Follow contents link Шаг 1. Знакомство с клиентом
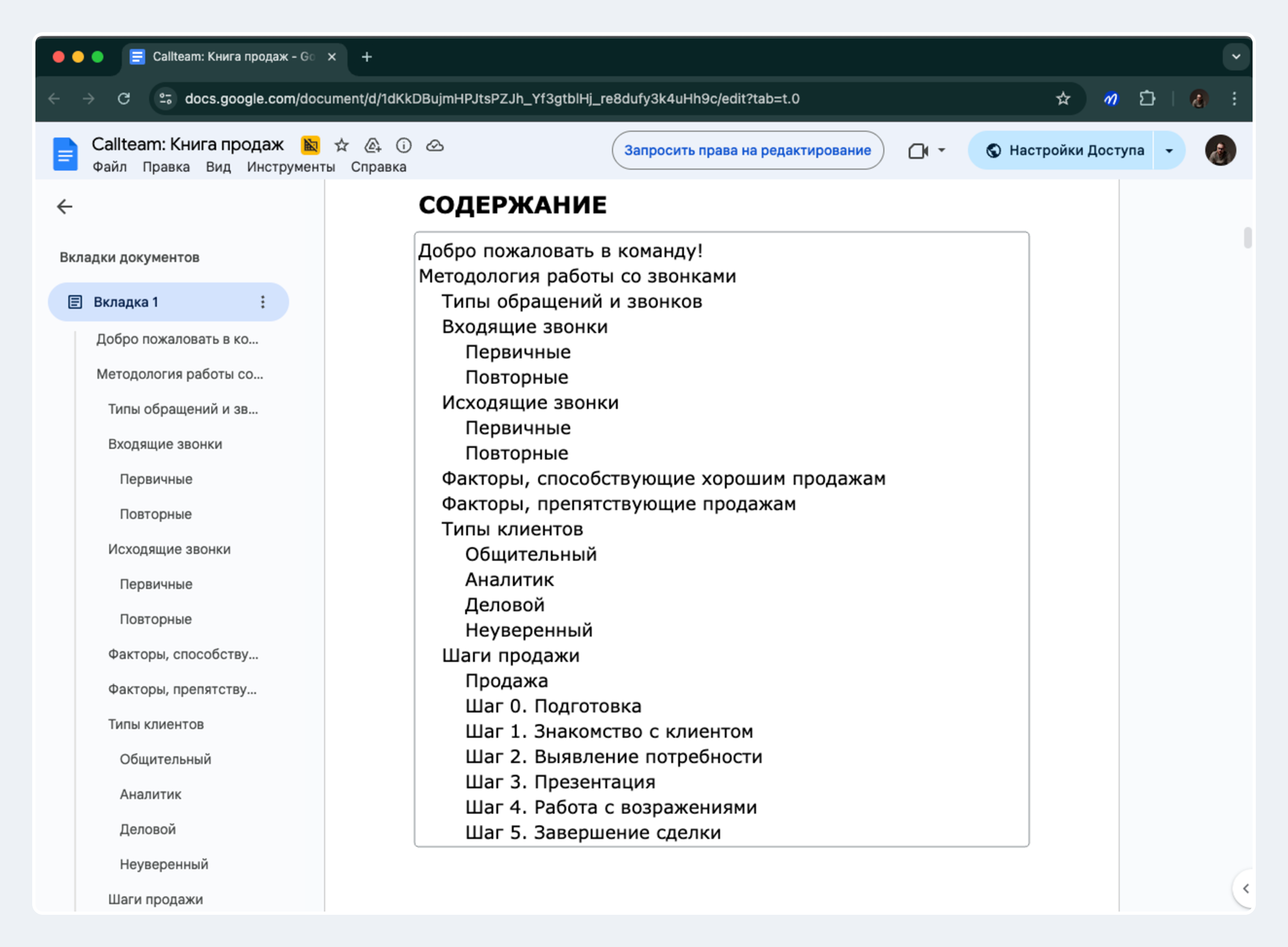This screenshot has width=1288, height=947. coord(609,732)
